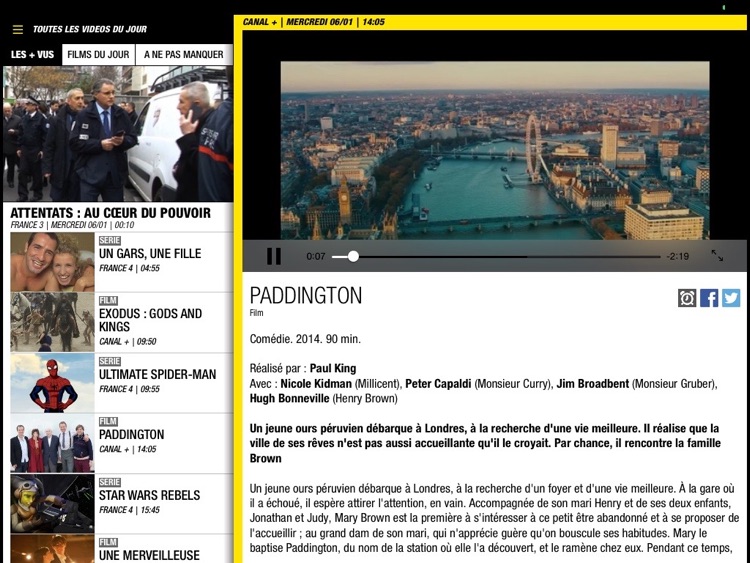Viewport: 750px width, 563px height.
Task: Open Paddington list thumbnail
Action: pos(53,443)
